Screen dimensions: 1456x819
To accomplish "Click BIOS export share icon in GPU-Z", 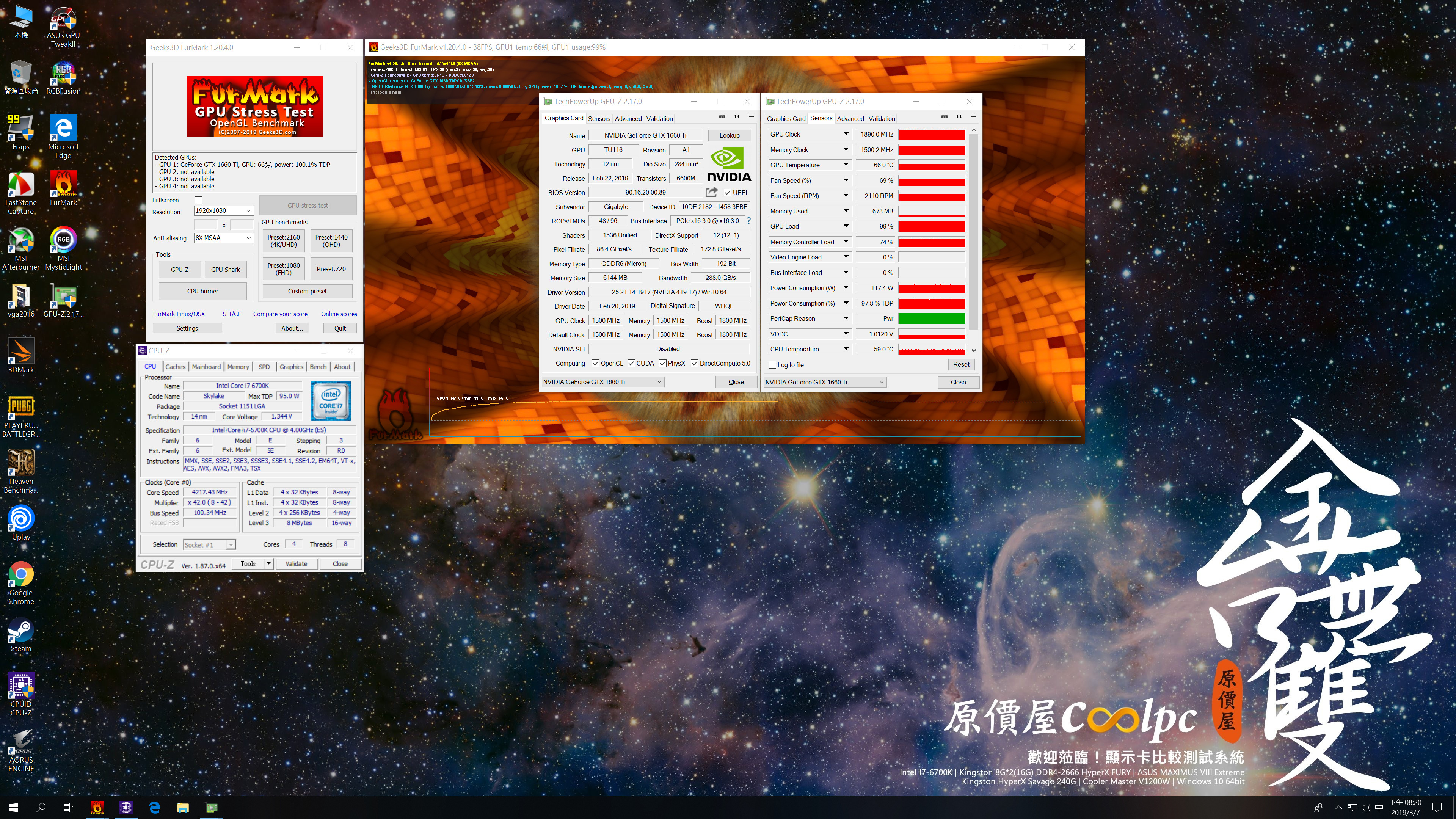I will [x=712, y=192].
